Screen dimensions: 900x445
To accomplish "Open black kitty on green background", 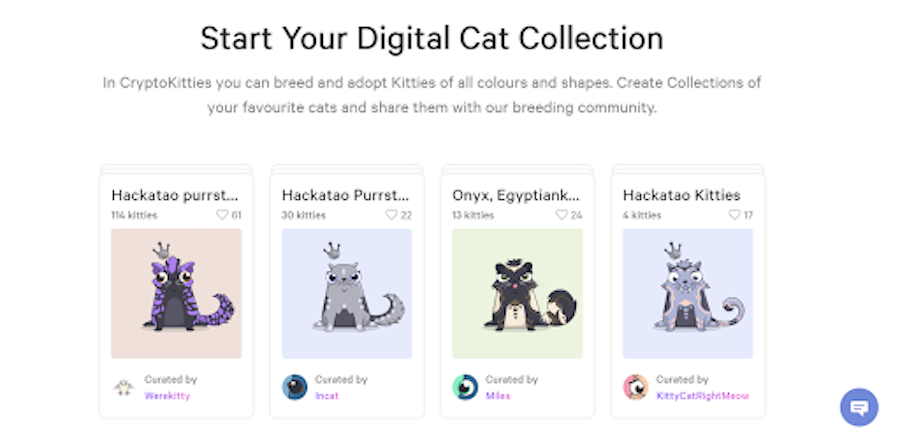I will click(x=517, y=293).
